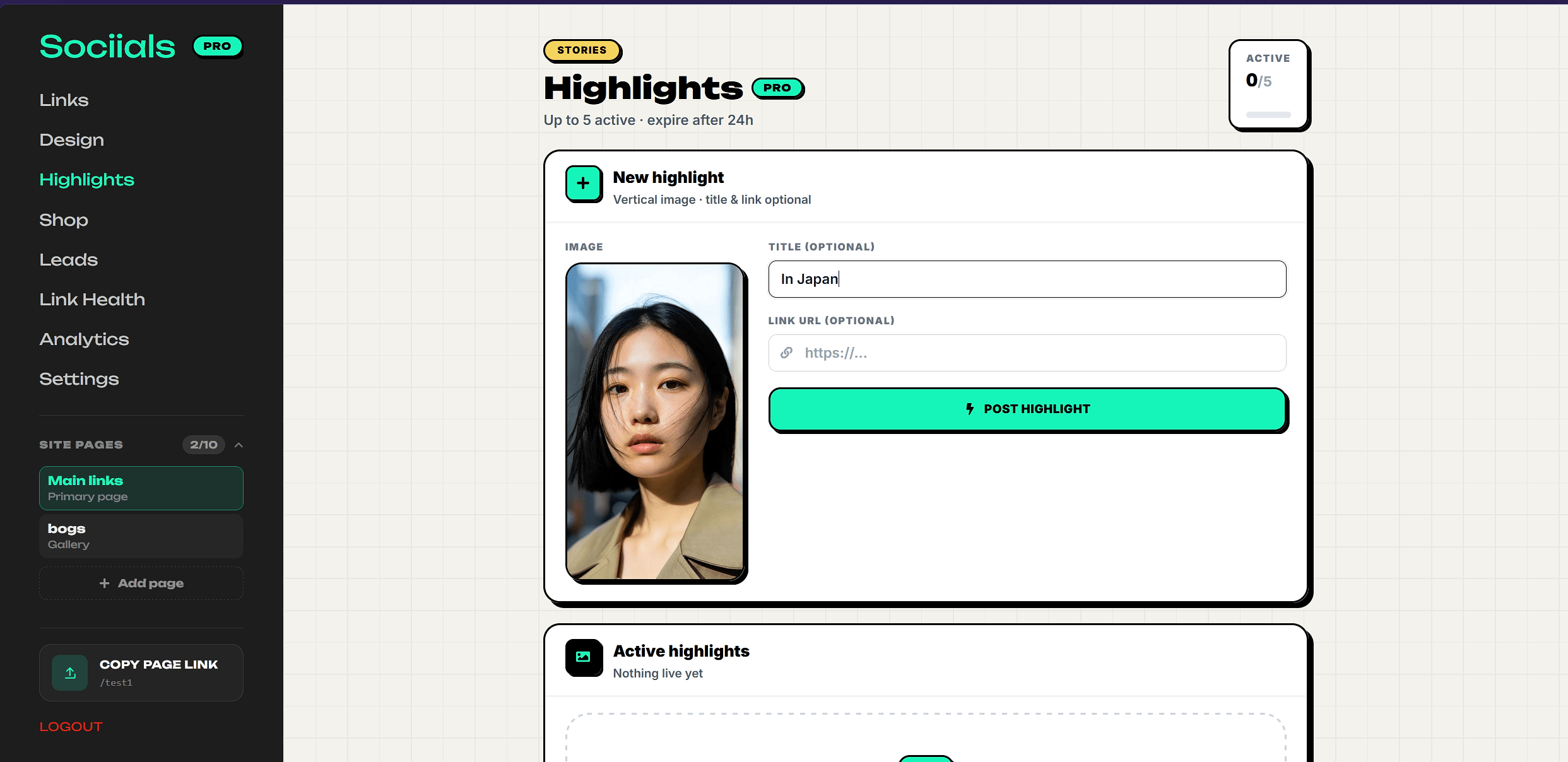Screen dimensions: 1568x762
Task: Click the New highlight heading
Action: [668, 177]
